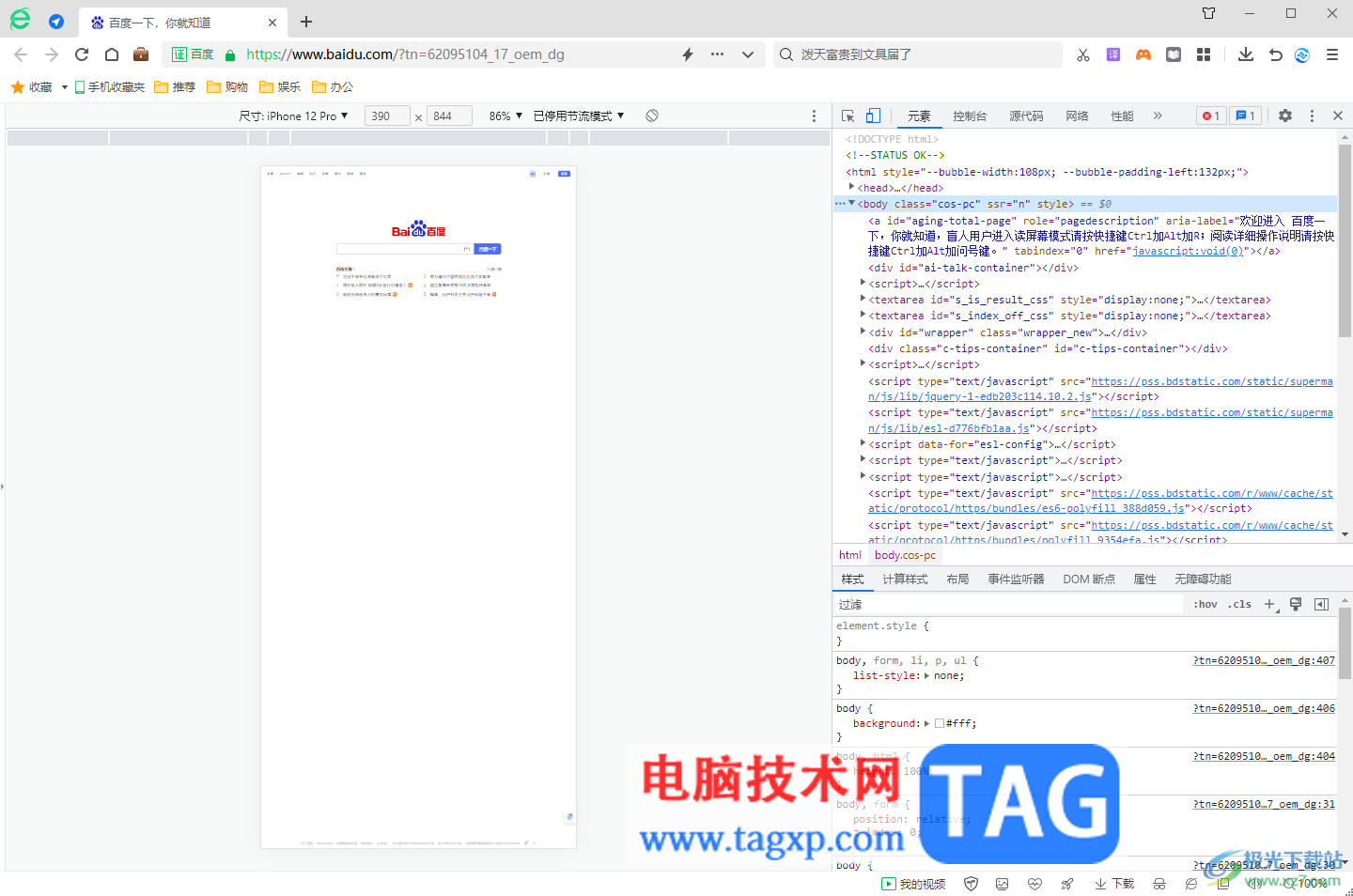Show more DevTools tabs chevron
1353x896 pixels.
click(x=1158, y=116)
